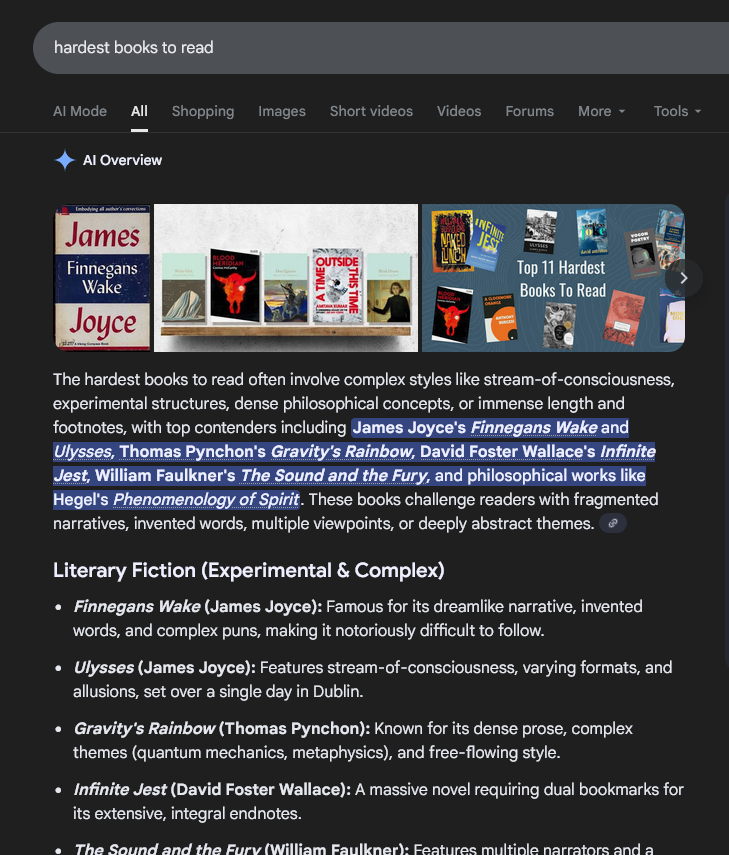Click the highlighted Ulysses link in the summary

83,451
